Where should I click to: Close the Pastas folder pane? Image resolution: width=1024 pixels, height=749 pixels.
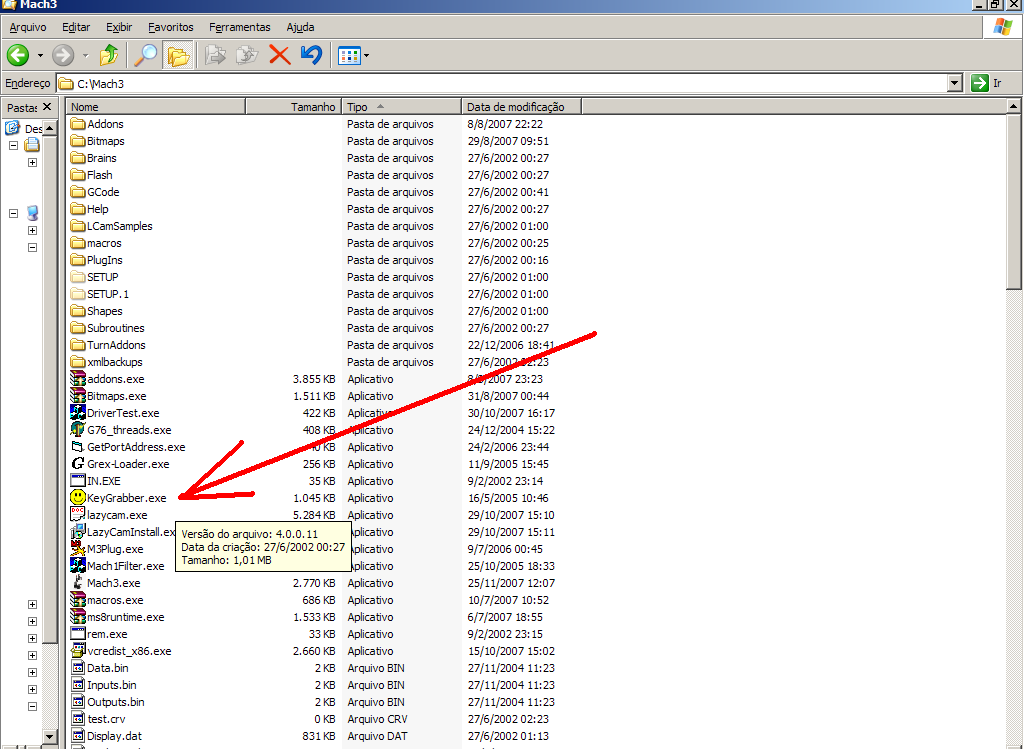(46, 106)
